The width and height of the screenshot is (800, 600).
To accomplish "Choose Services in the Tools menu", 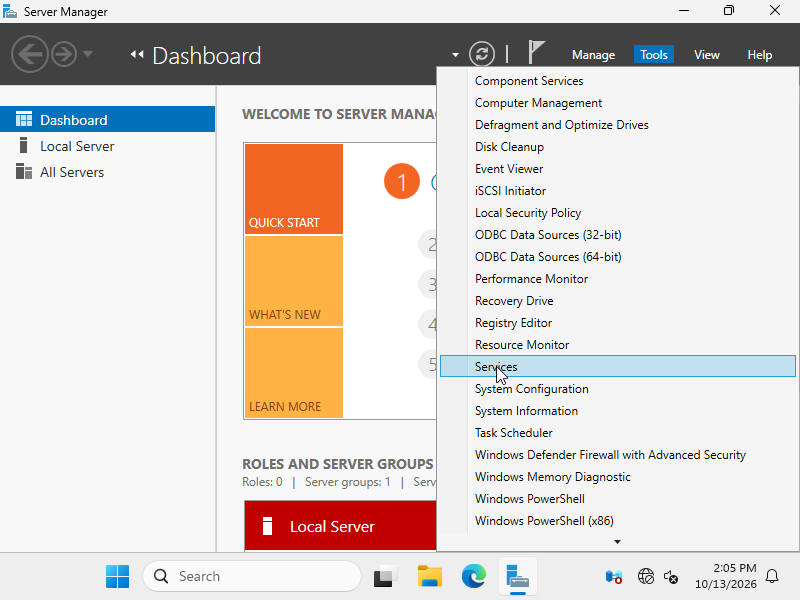I will coord(617,366).
